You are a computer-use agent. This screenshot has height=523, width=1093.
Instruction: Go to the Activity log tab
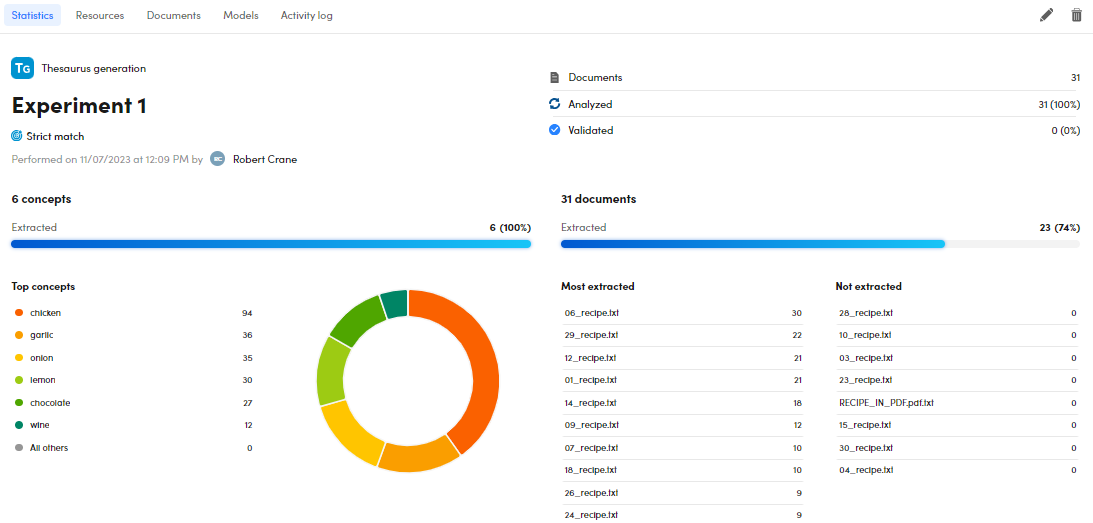(x=306, y=16)
